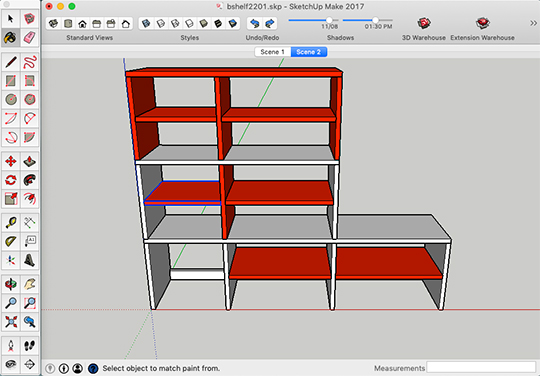Toggle Back Edges style
This screenshot has height=376, width=540.
tap(160, 23)
